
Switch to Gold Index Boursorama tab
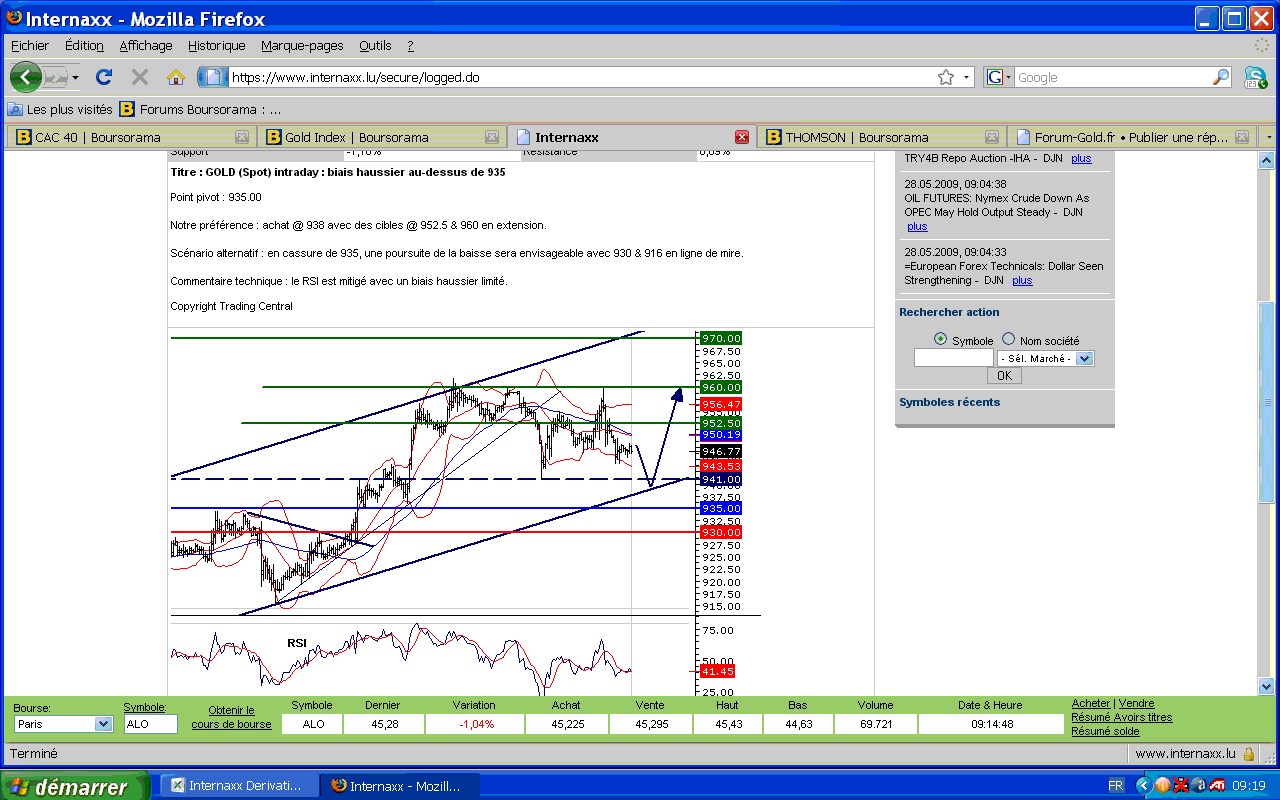(381, 137)
